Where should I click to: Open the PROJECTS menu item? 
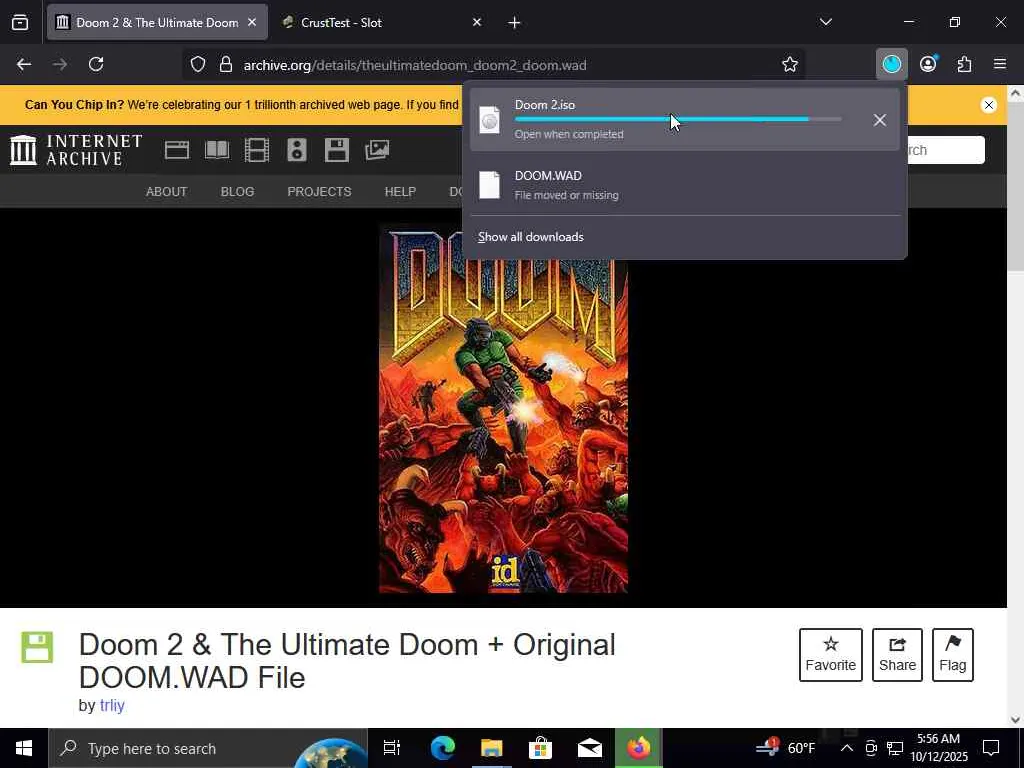319,191
